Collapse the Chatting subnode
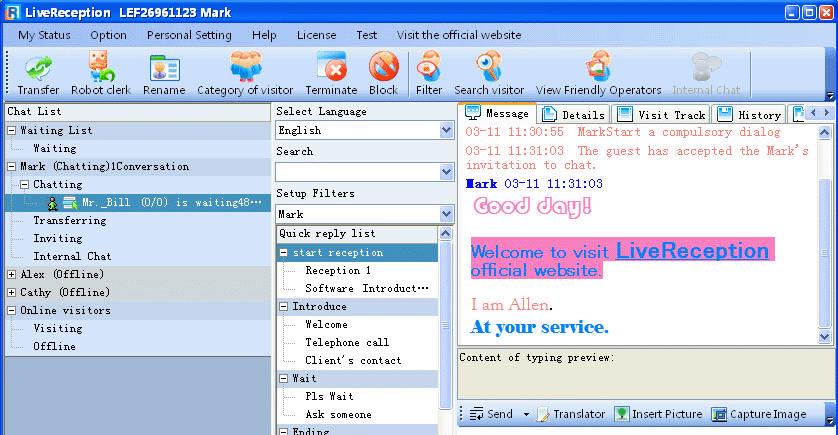The image size is (838, 435). click(x=25, y=184)
